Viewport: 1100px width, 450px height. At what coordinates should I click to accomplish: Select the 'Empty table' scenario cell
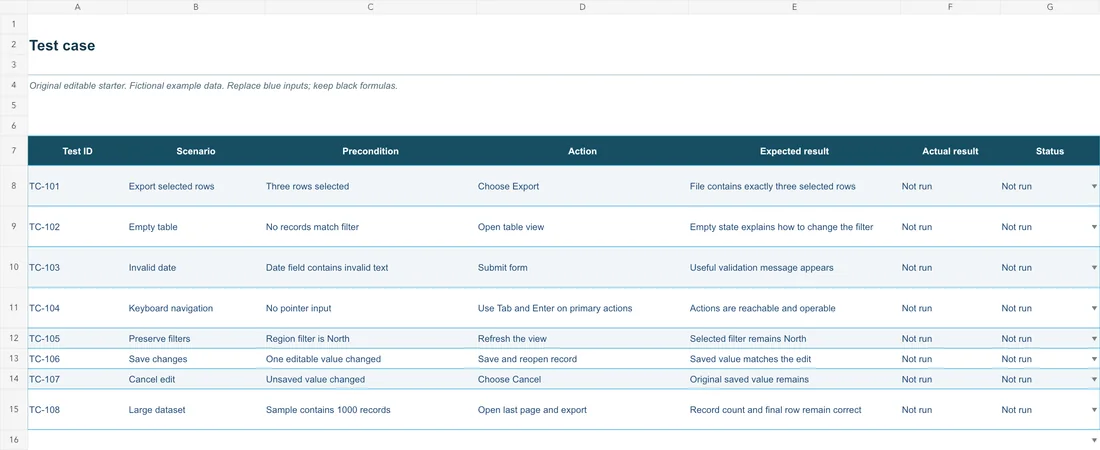tap(196, 227)
